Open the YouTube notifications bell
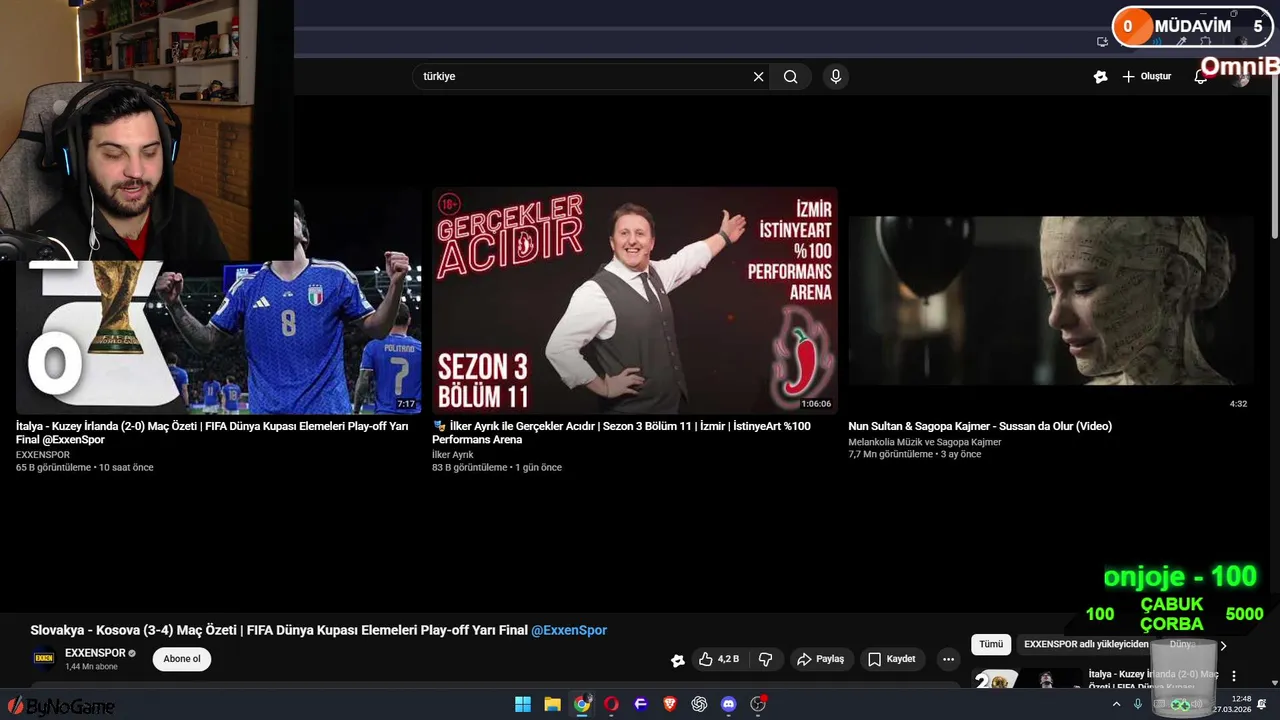Screen dimensions: 1280x720 coord(1201,77)
